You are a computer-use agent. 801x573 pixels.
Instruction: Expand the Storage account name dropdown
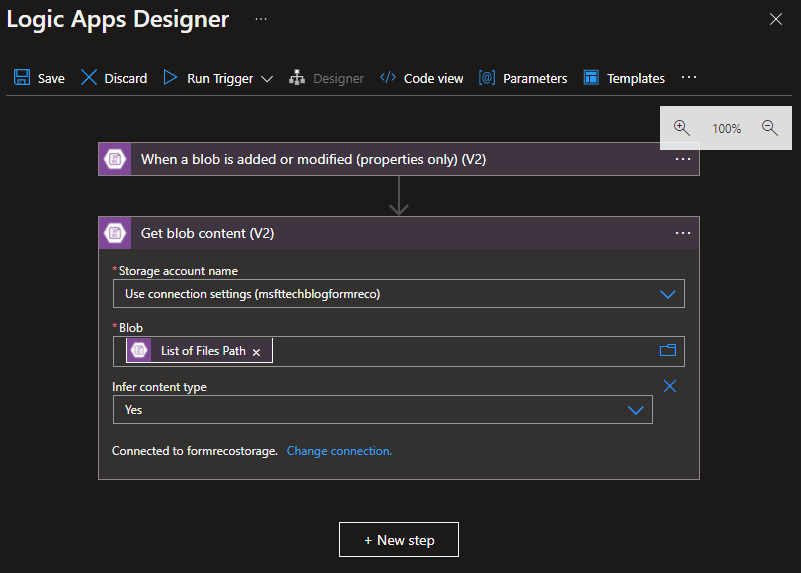pos(668,294)
